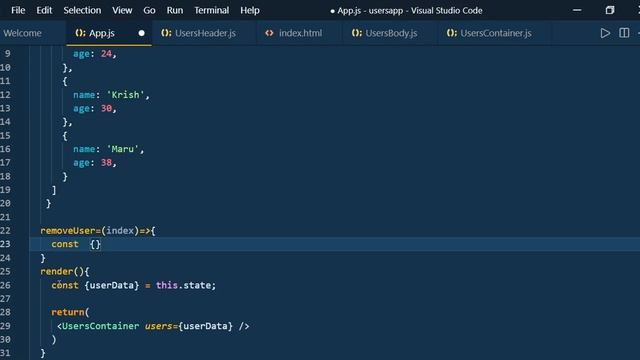Image resolution: width=640 pixels, height=360 pixels.
Task: Switch to the index.html tab
Action: 300,33
